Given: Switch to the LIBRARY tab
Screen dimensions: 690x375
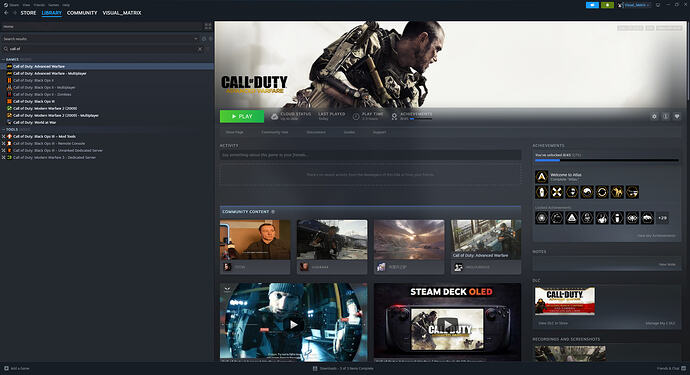Looking at the screenshot, I should 51,13.
